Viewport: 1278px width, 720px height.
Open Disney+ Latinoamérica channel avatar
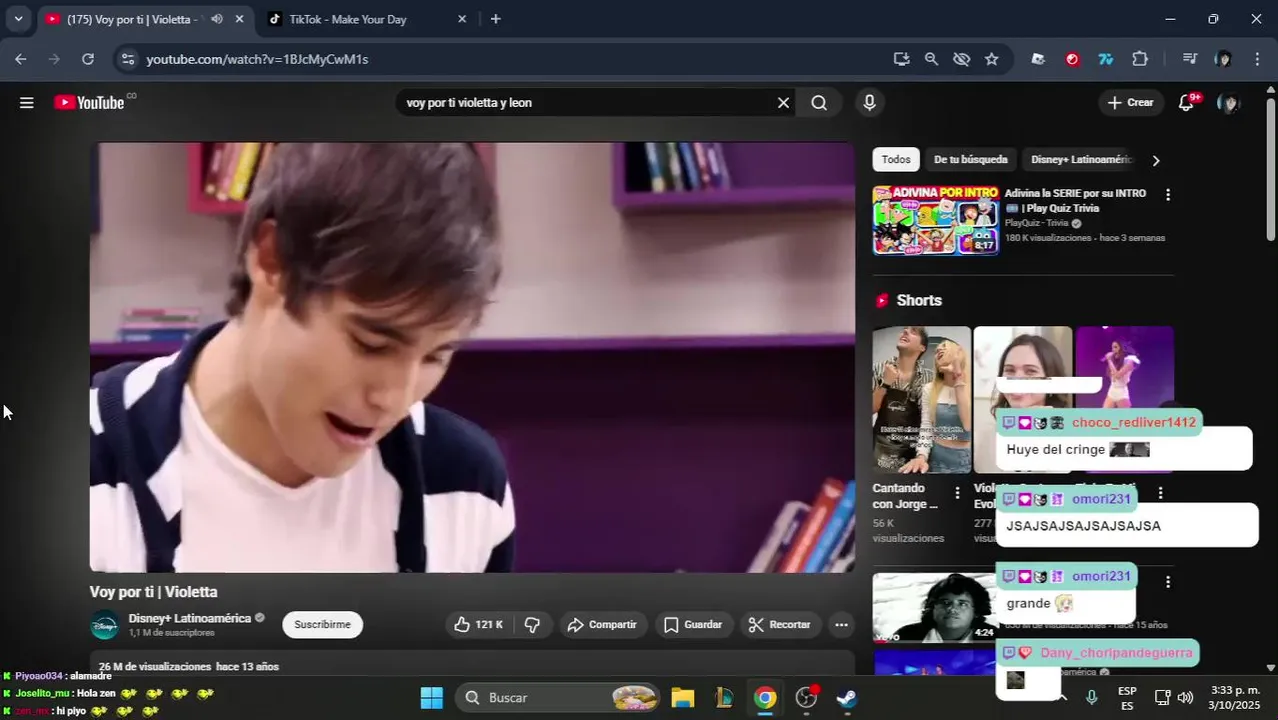[105, 625]
